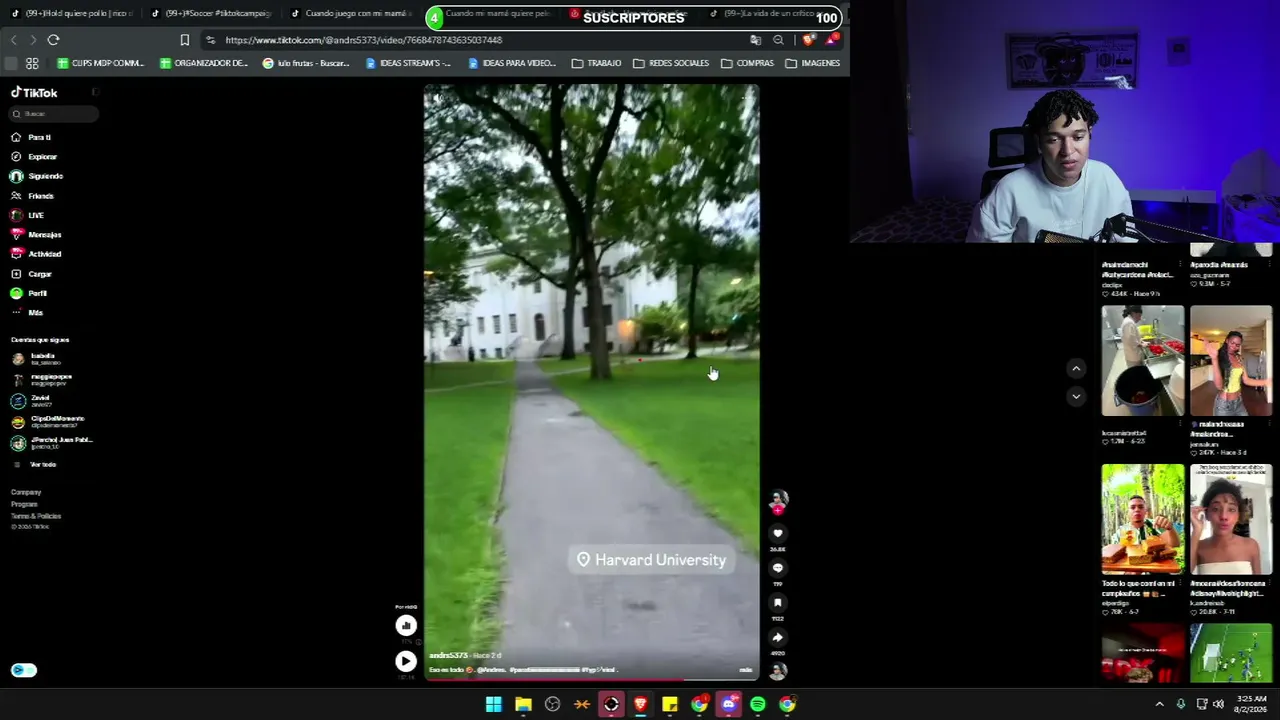Collapse the TikTok sidebar panel
1280x720 pixels.
point(95,93)
